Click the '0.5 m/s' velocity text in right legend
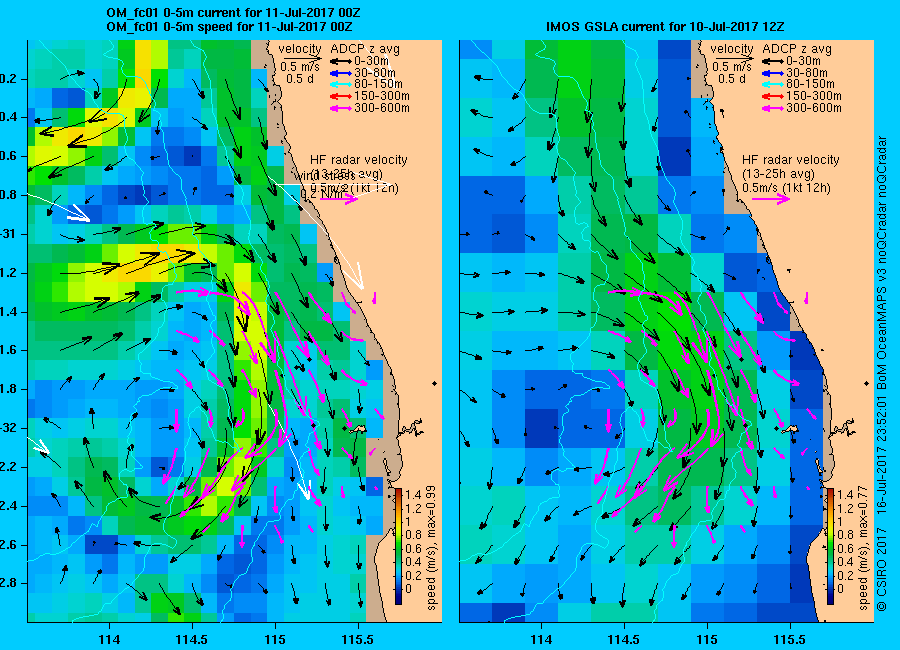Viewport: 900px width, 650px height. [x=732, y=67]
